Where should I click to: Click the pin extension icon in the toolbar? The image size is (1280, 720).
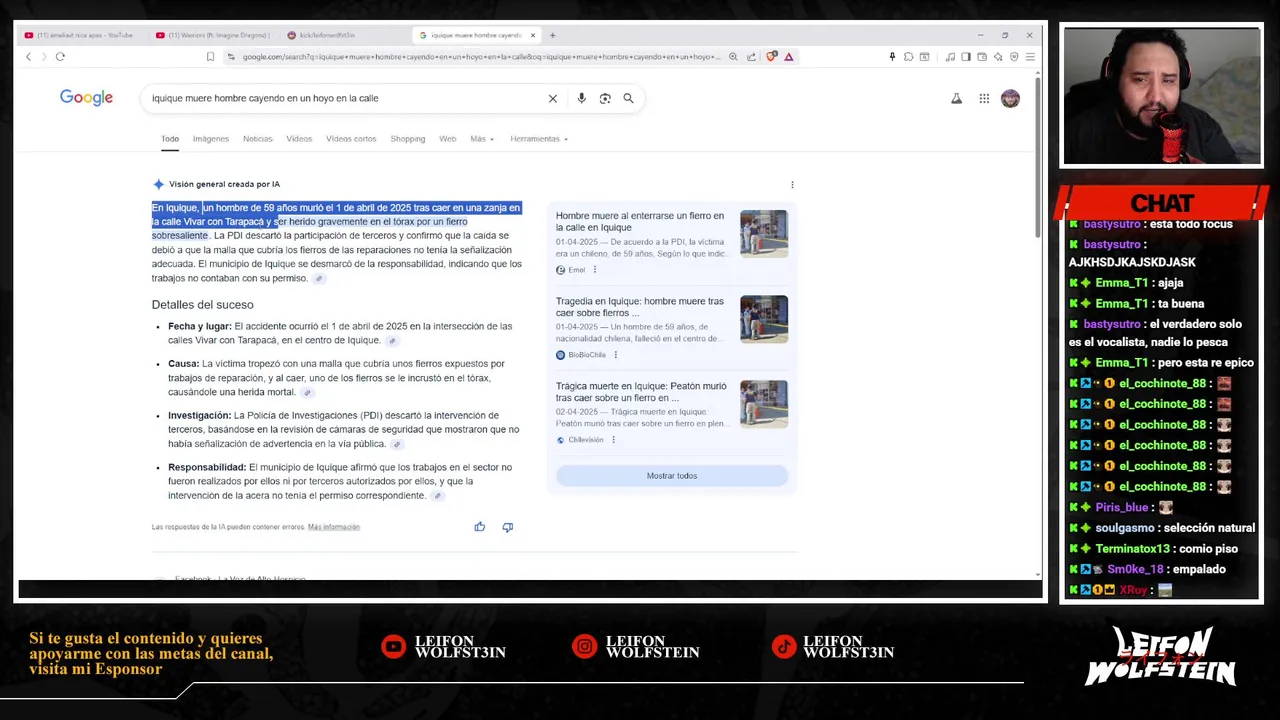[x=892, y=57]
